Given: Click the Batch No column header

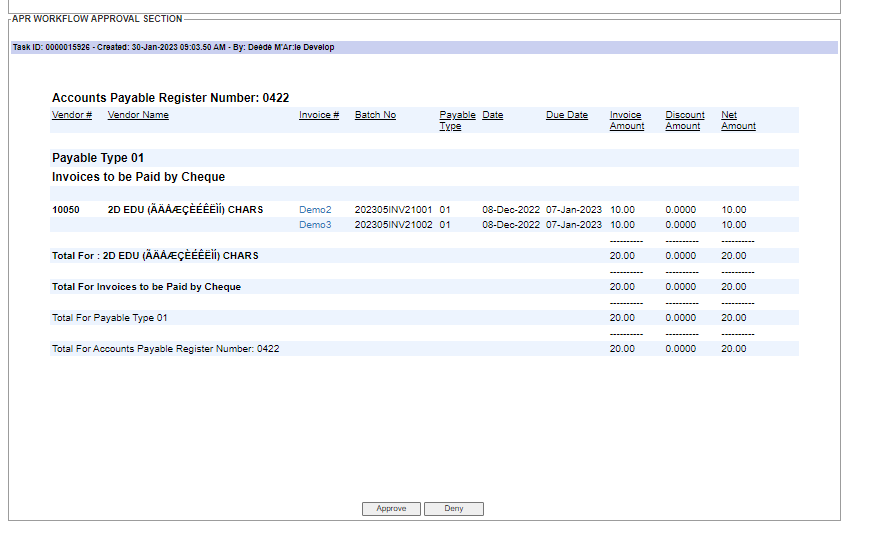Looking at the screenshot, I should click(x=375, y=115).
